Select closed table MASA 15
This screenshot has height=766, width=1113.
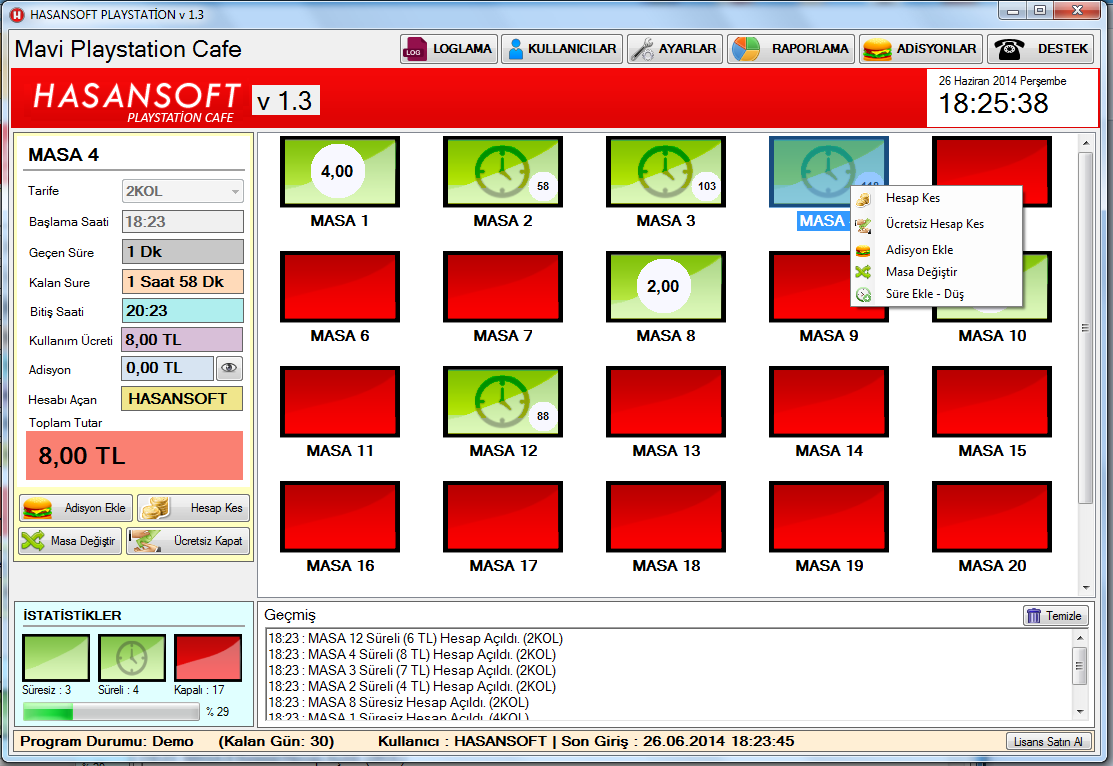pyautogui.click(x=992, y=402)
